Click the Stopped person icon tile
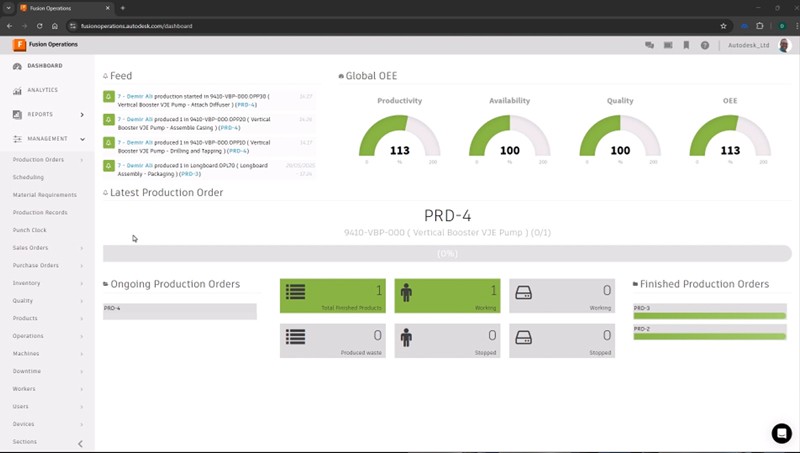The width and height of the screenshot is (800, 453). click(x=406, y=337)
